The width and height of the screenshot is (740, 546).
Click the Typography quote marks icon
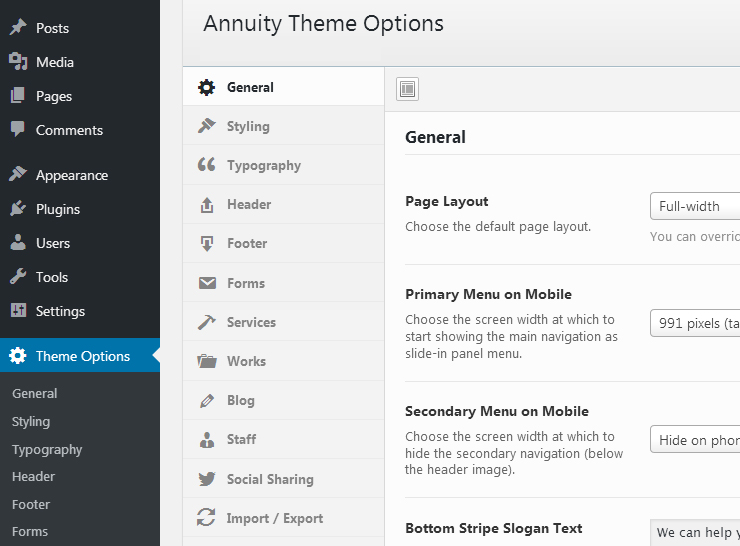coord(206,165)
